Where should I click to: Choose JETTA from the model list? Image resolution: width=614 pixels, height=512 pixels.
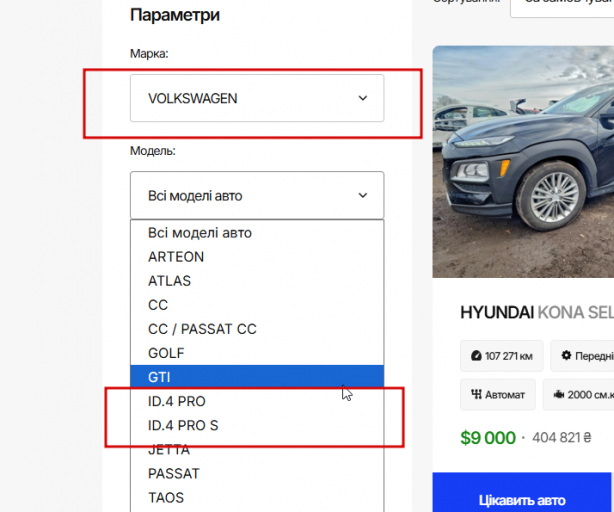coord(257,449)
